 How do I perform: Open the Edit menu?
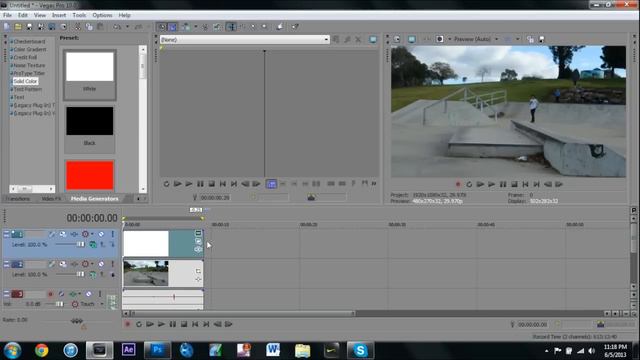tap(23, 15)
